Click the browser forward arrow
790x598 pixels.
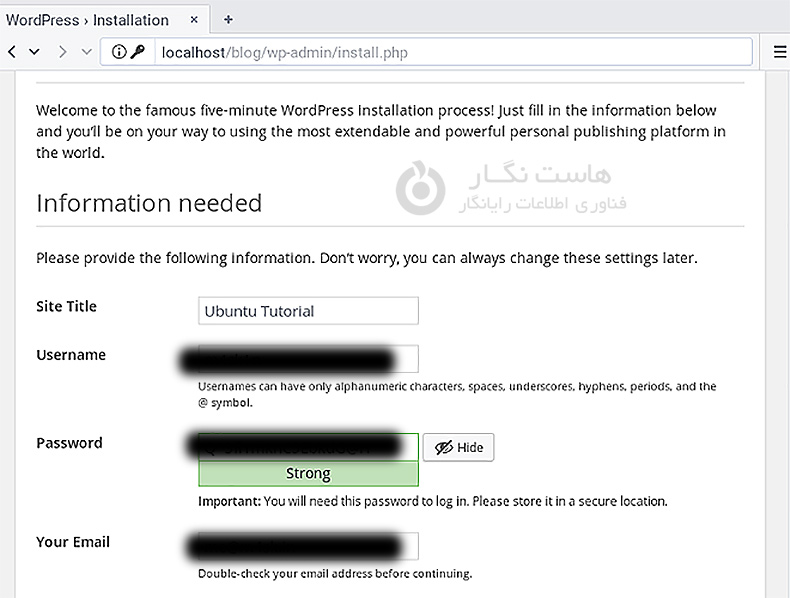click(x=60, y=52)
